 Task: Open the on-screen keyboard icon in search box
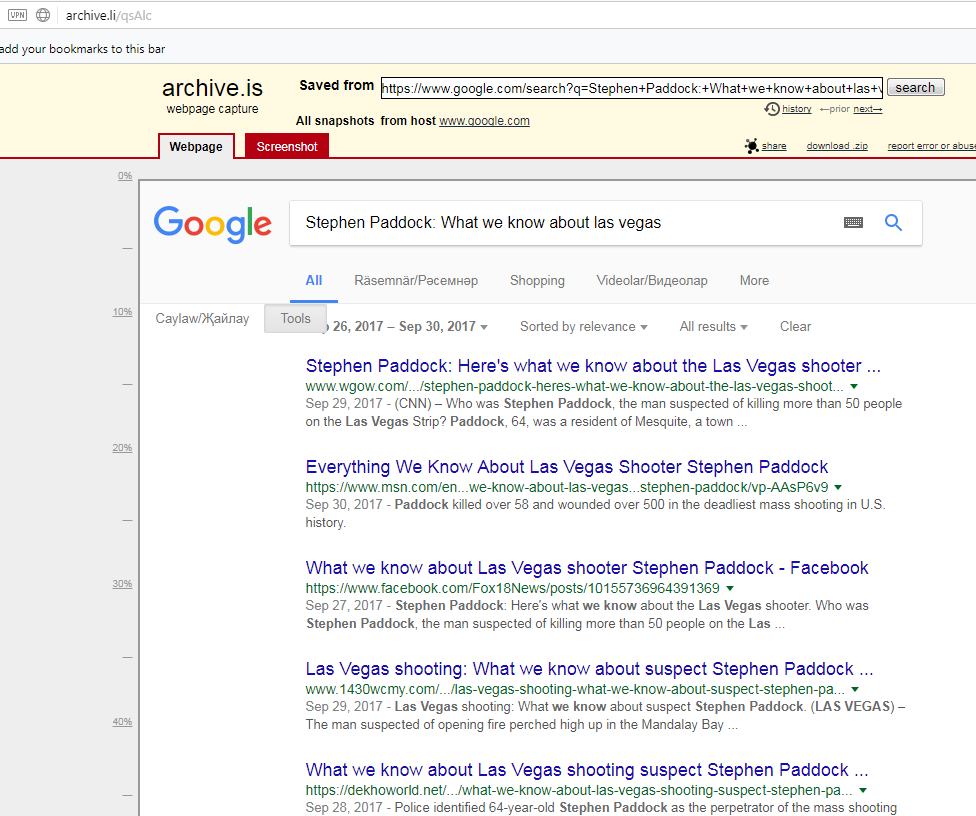853,223
